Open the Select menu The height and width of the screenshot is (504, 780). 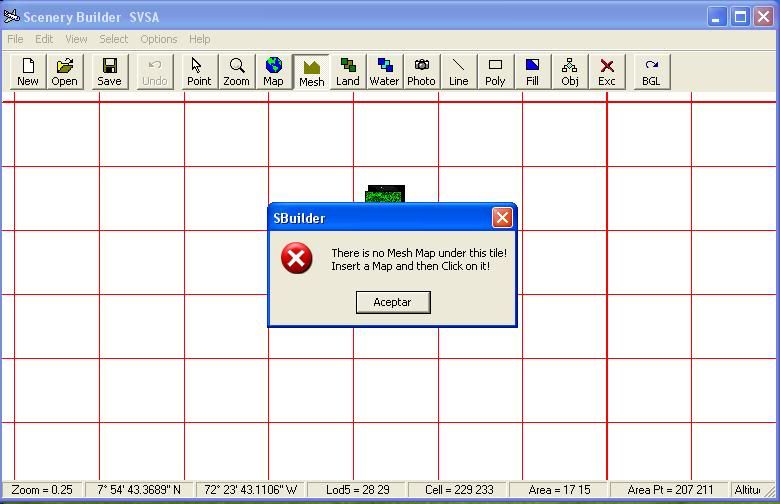pyautogui.click(x=113, y=39)
